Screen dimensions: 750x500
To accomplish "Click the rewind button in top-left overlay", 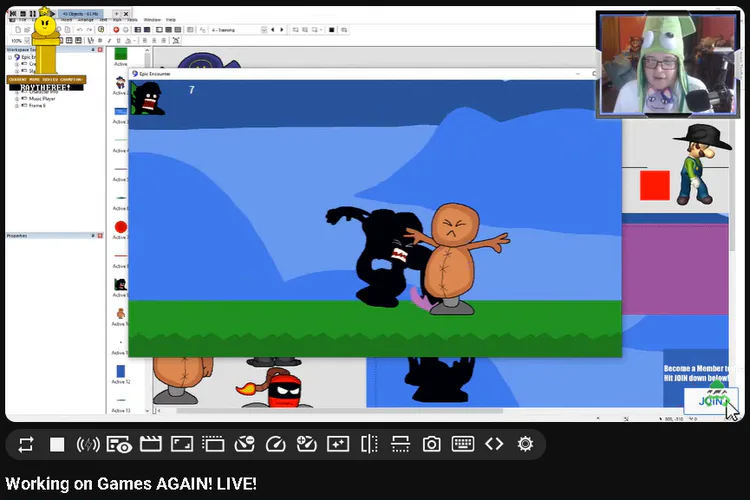I will [x=13, y=14].
